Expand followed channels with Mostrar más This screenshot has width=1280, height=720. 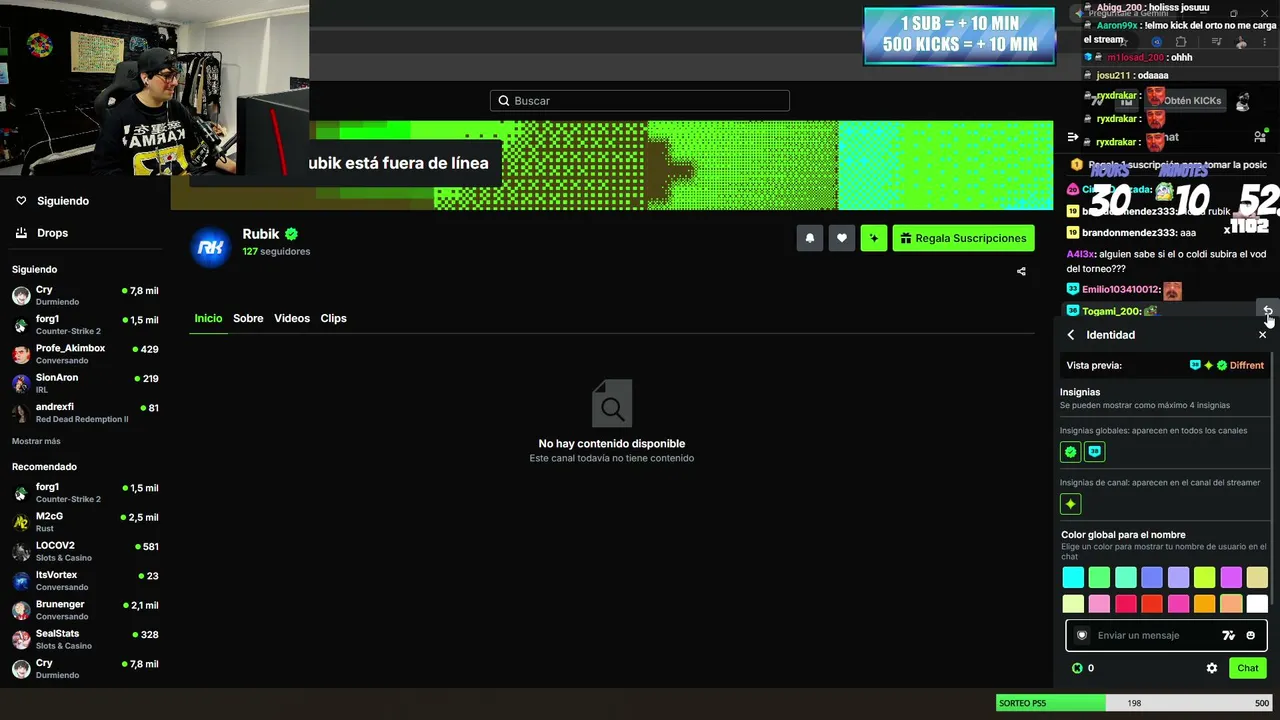[36, 441]
